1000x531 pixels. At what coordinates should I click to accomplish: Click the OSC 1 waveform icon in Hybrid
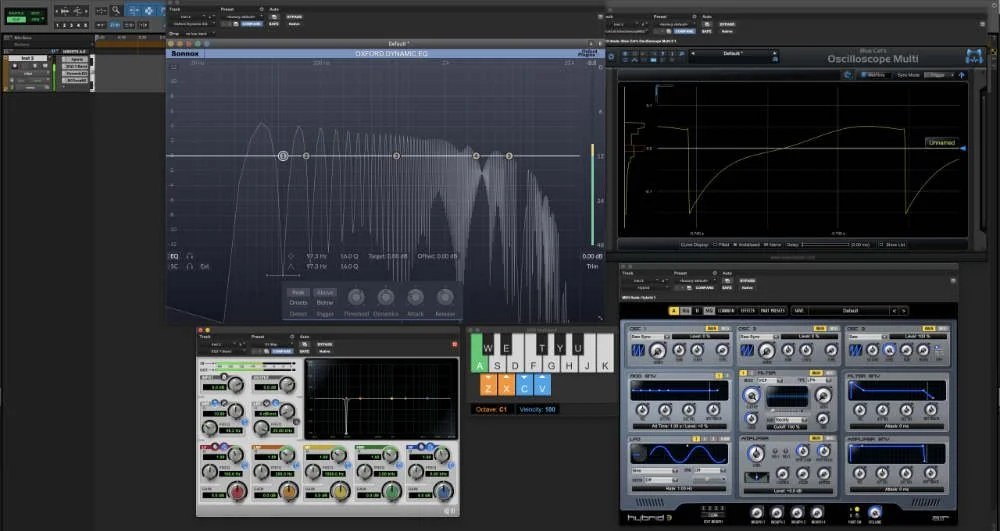click(638, 351)
